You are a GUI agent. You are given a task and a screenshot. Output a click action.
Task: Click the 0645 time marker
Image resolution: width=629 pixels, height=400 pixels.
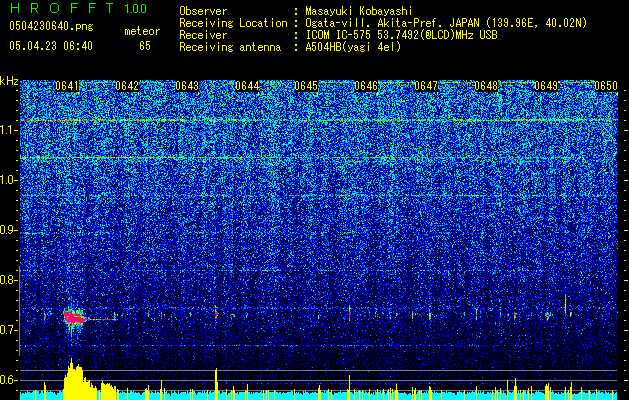(306, 86)
